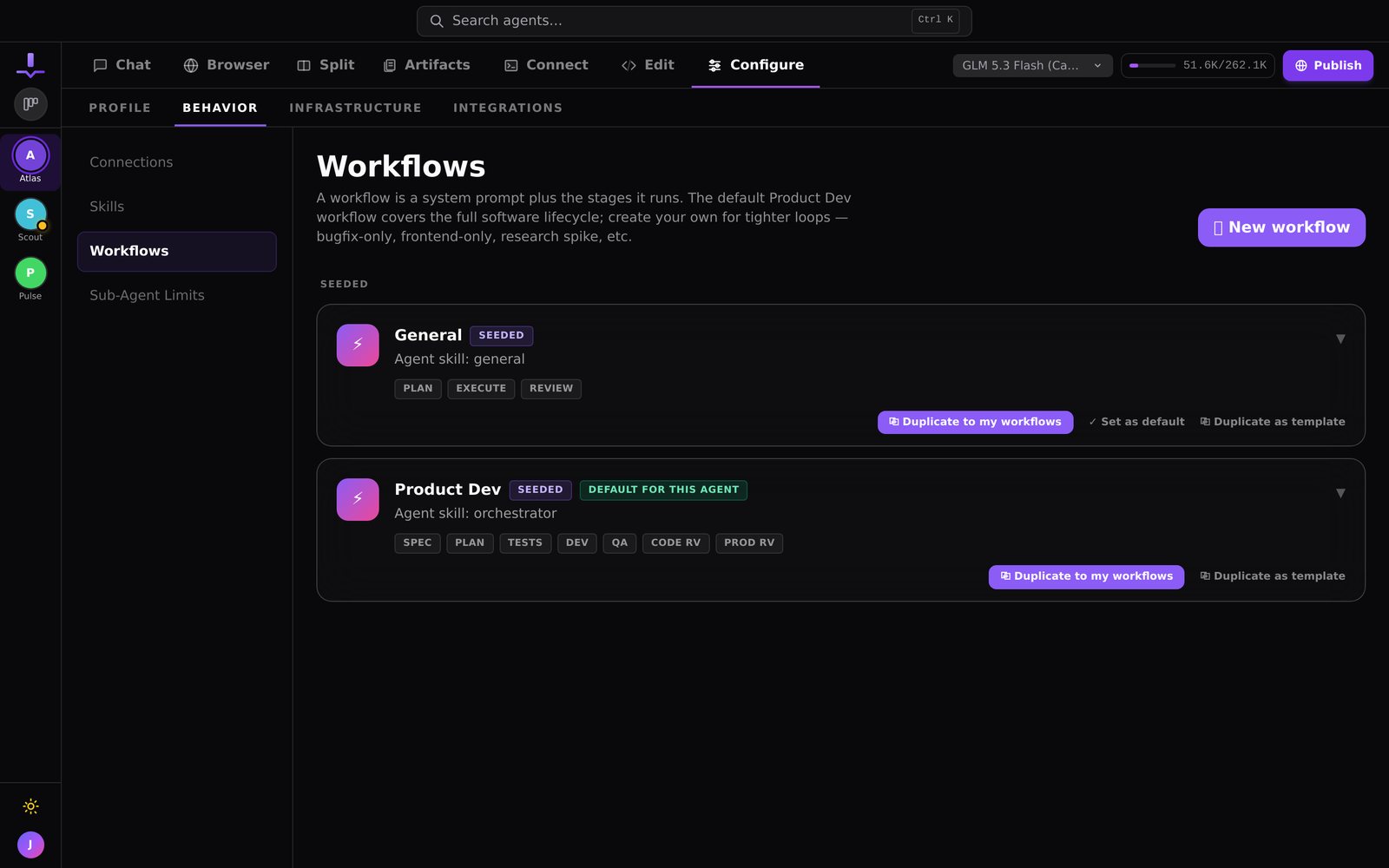Open the GLM 5.3 Flash model dropdown

1032,65
